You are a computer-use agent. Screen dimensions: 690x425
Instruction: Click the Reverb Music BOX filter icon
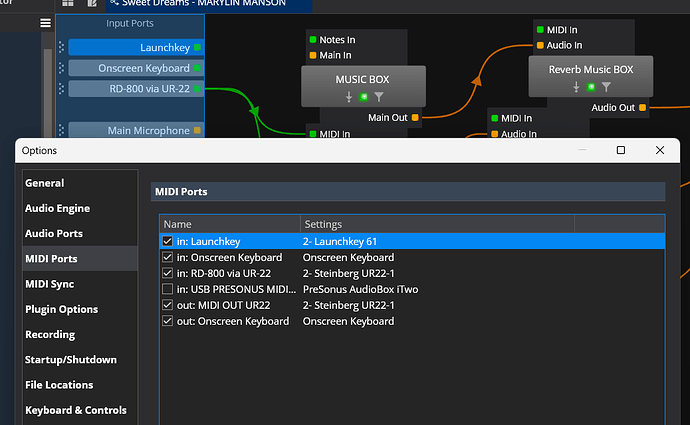(606, 87)
